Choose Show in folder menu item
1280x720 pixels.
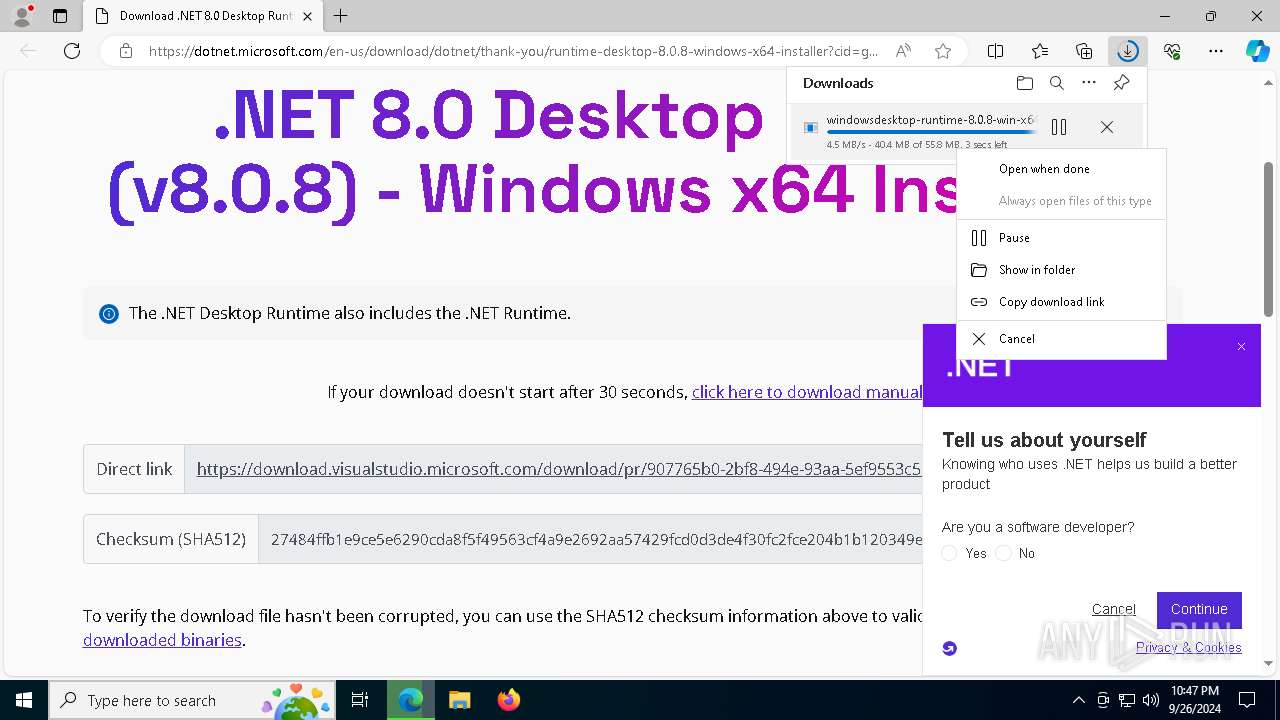[1061, 270]
